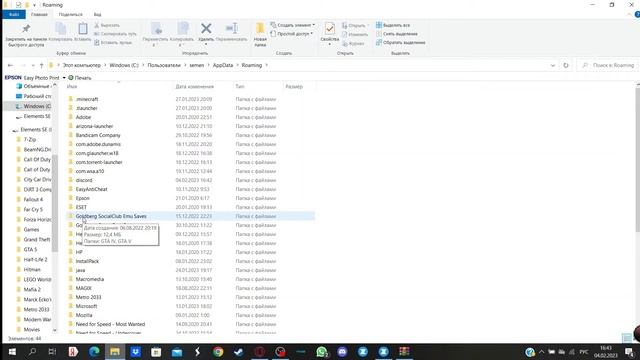Image resolution: width=640 pixels, height=360 pixels.
Task: Click Windows (C:) in the breadcrumb path
Action: pyautogui.click(x=124, y=65)
